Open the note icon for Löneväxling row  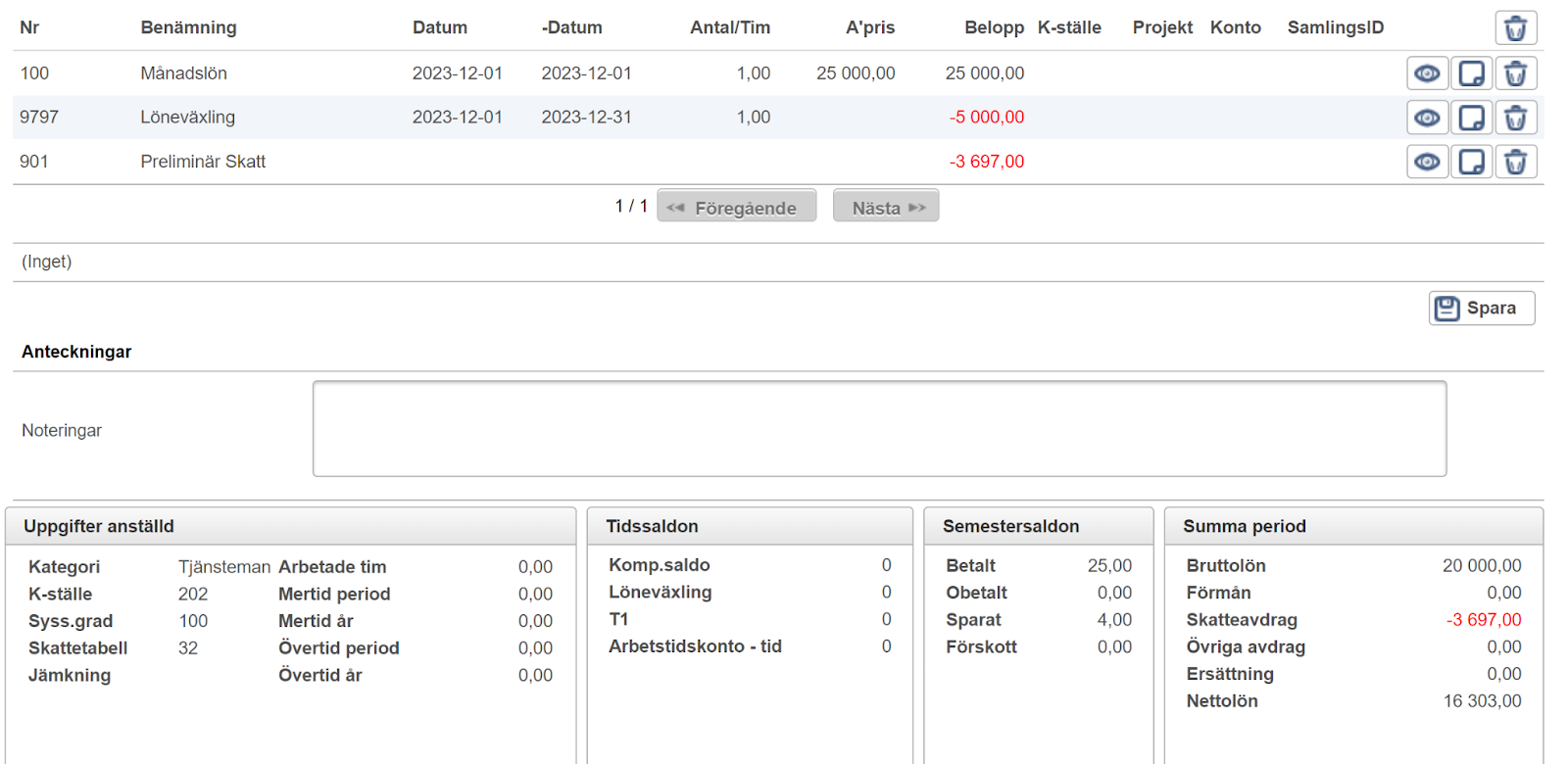point(1471,118)
